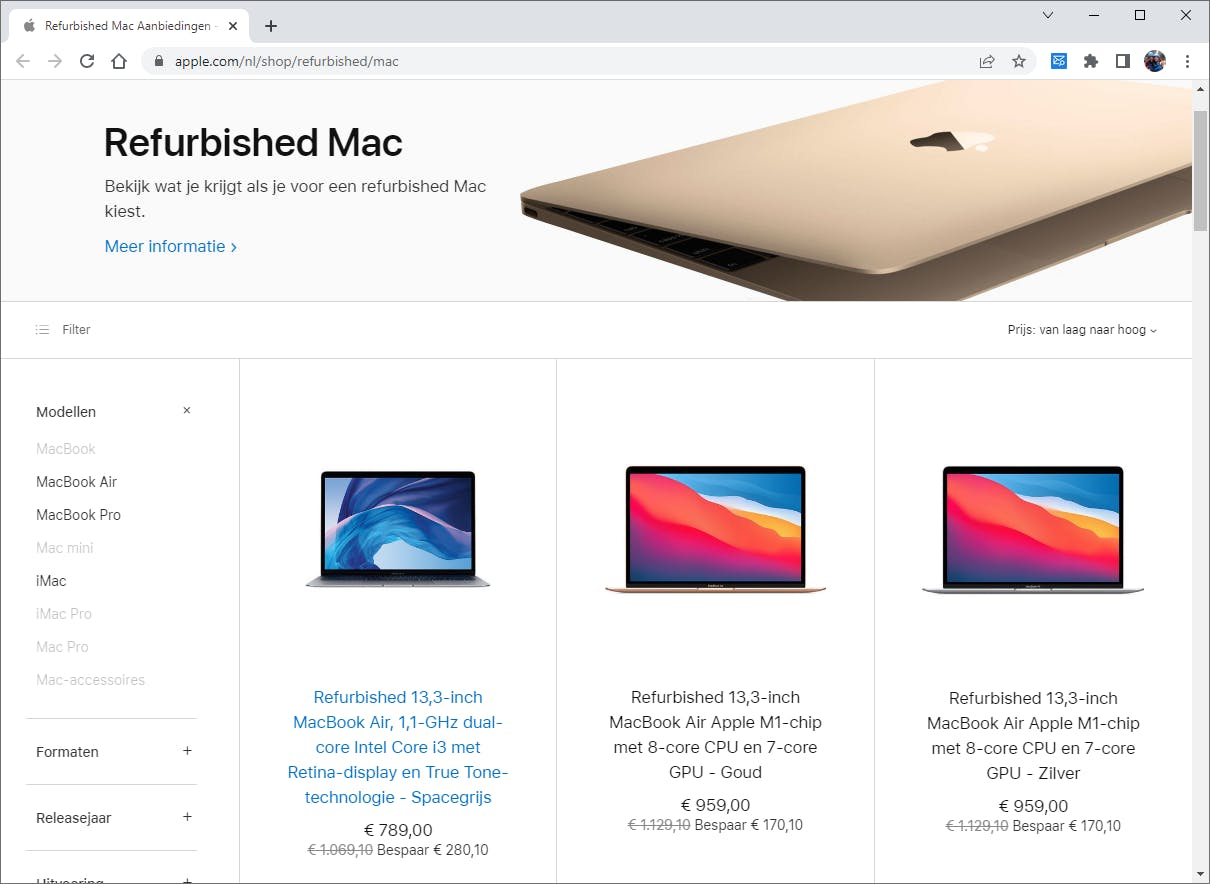Open the Intel Core i3 MacBook Air listing
This screenshot has height=884, width=1210.
[x=398, y=747]
